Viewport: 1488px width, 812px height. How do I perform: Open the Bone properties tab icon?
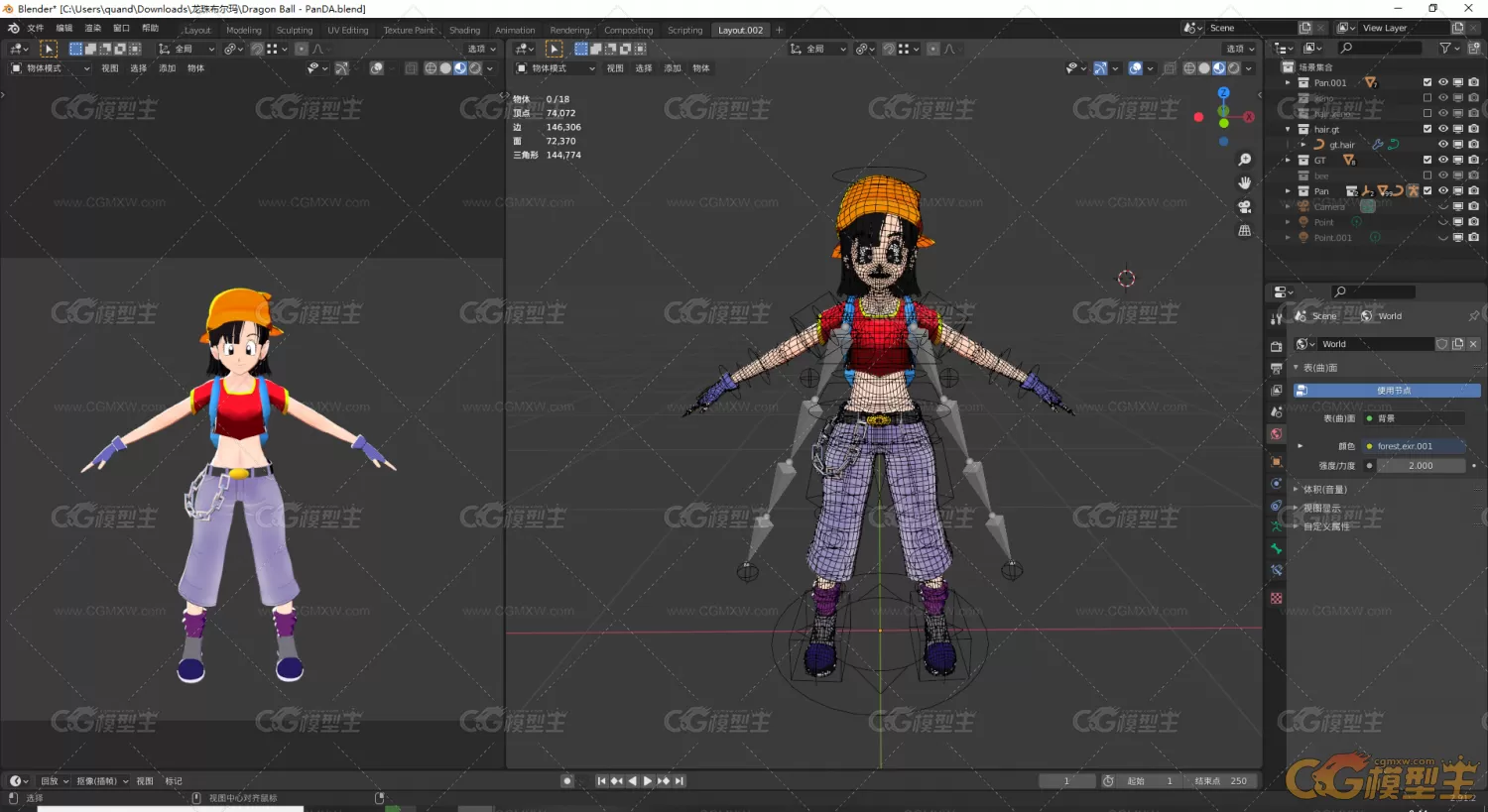(x=1277, y=549)
